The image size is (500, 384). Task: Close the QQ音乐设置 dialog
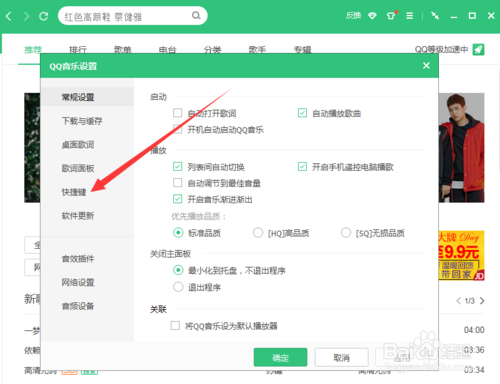tap(426, 66)
